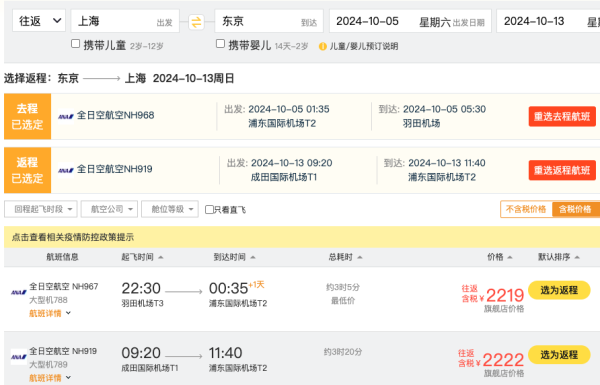Click 起飞时间 column header
600x385 pixels.
pyautogui.click(x=137, y=257)
